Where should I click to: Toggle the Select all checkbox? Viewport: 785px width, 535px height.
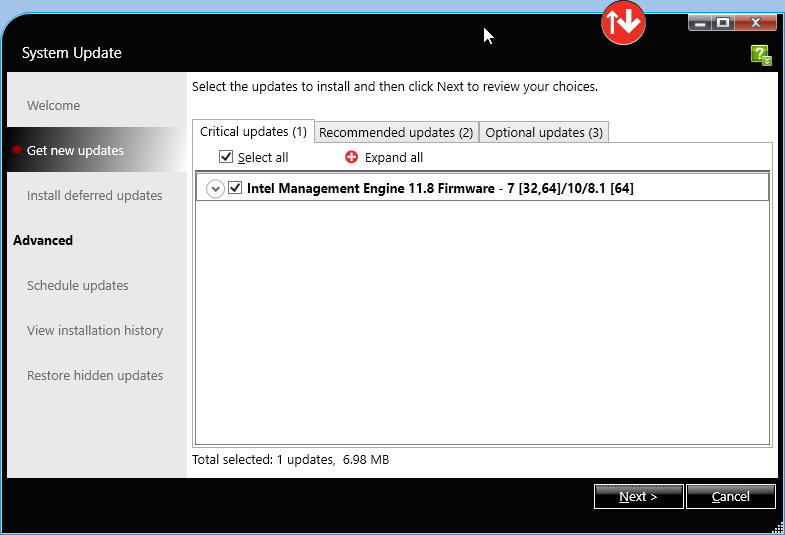tap(226, 157)
